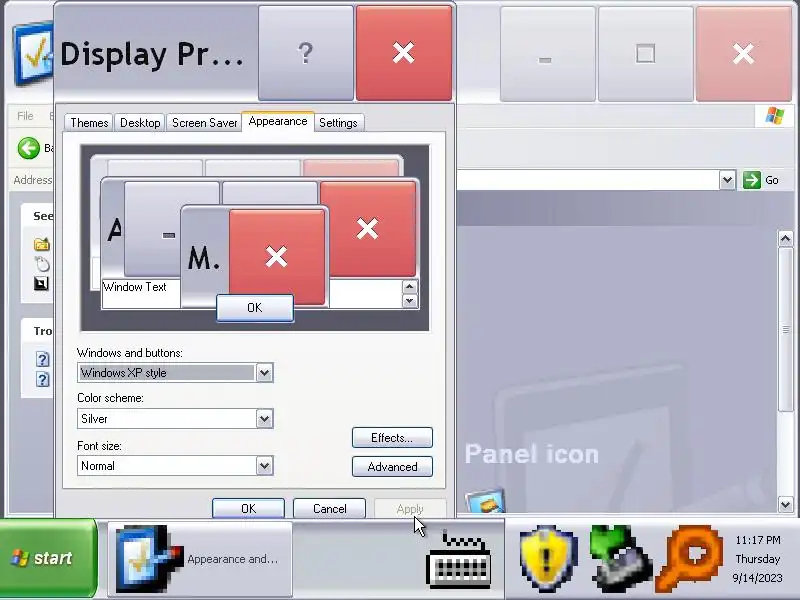Click OK in the preview message box
The image size is (800, 600).
[x=255, y=308]
